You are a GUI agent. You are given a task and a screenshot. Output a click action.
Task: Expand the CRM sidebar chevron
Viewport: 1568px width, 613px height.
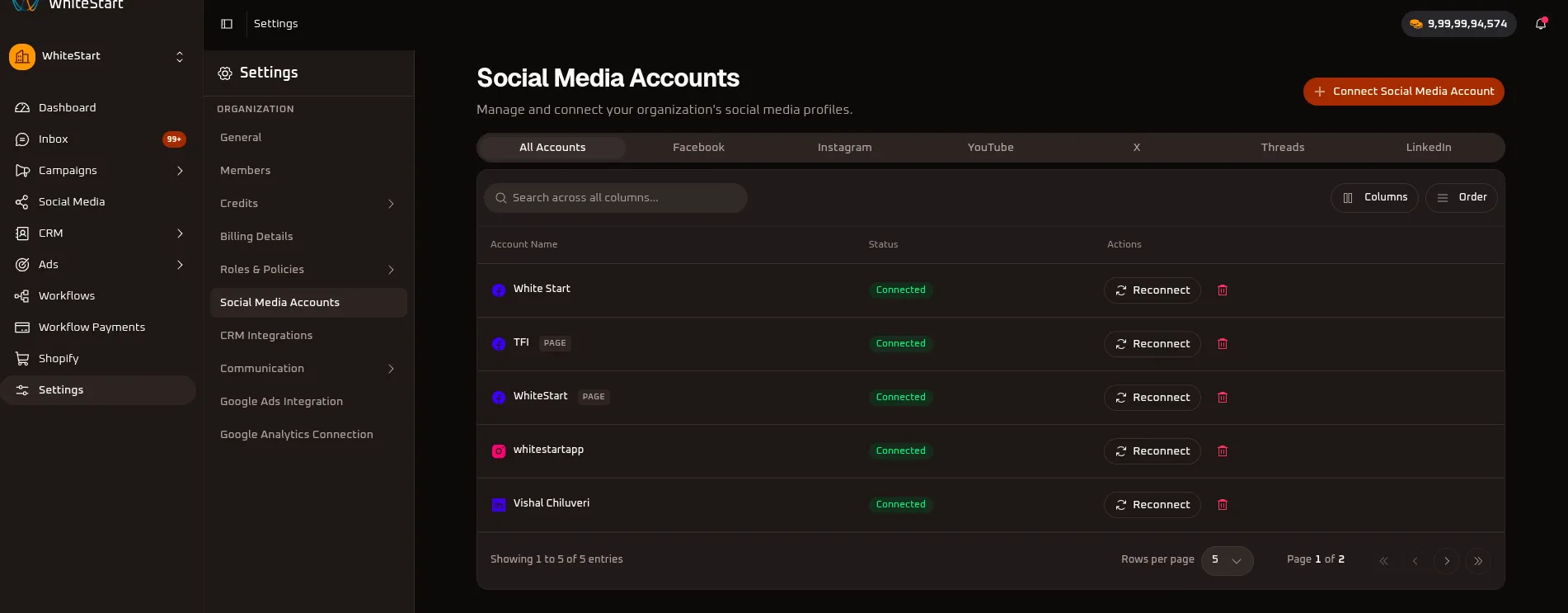[x=180, y=233]
